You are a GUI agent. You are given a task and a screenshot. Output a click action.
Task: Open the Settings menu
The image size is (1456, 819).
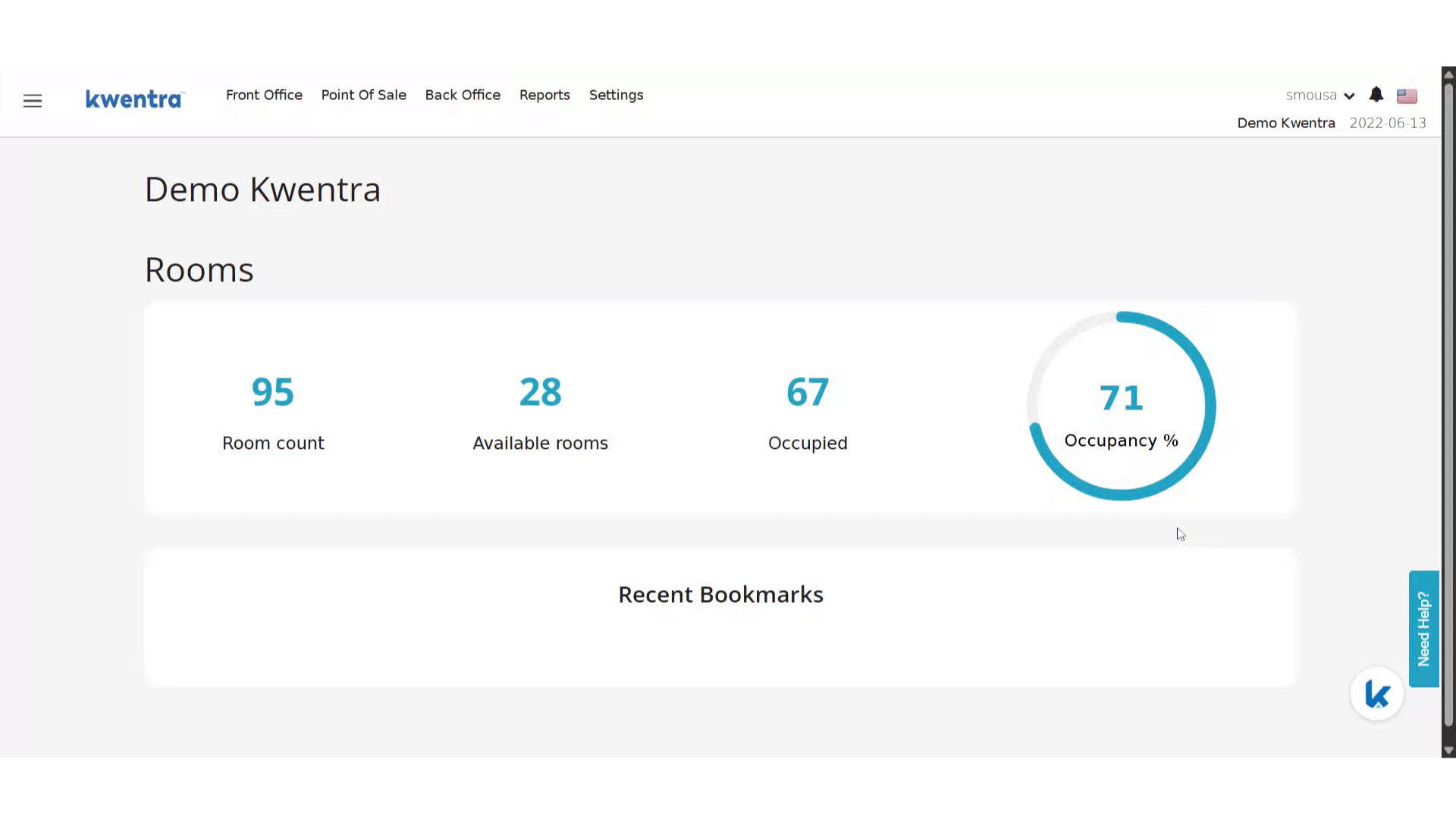coord(616,95)
